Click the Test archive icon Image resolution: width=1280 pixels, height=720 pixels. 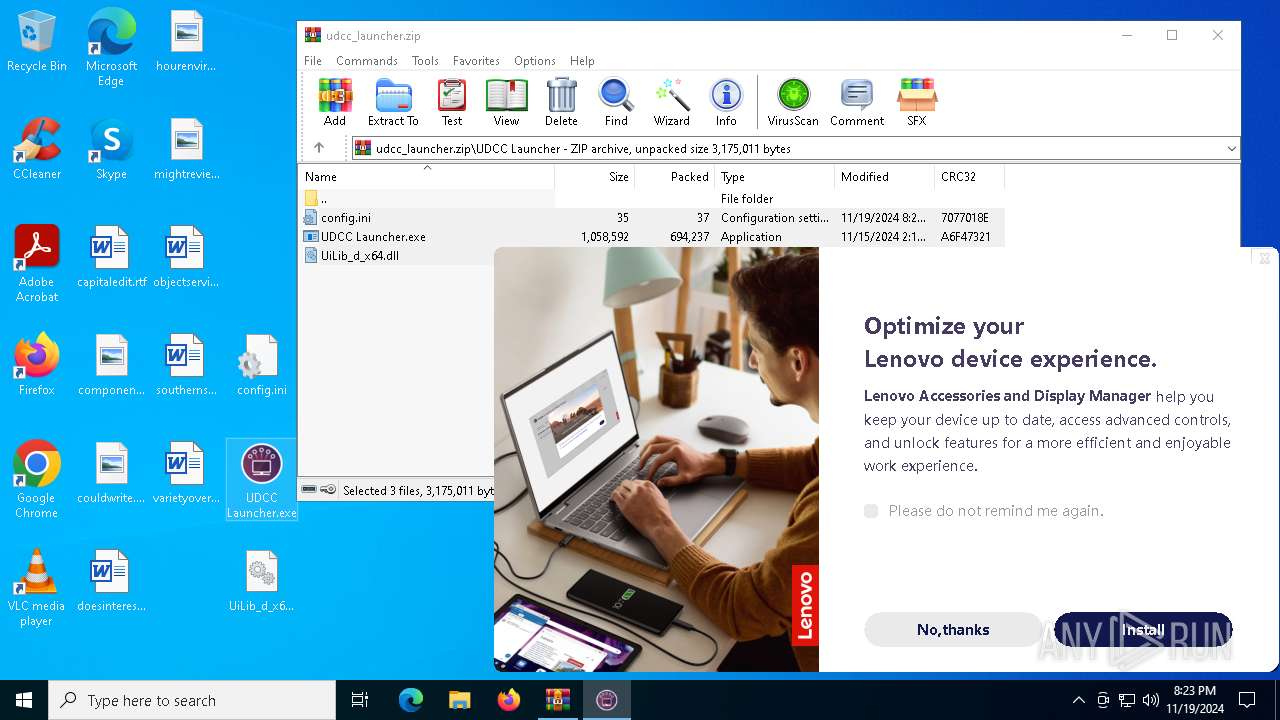coord(452,103)
